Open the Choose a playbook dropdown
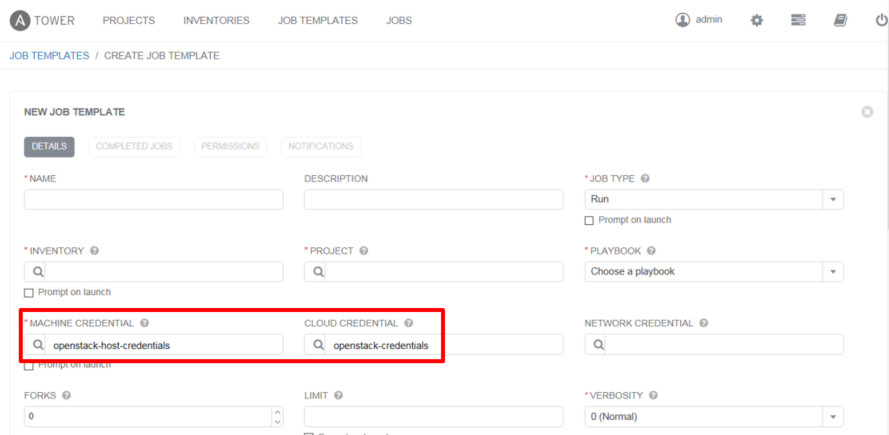The height and width of the screenshot is (435, 889). [714, 272]
